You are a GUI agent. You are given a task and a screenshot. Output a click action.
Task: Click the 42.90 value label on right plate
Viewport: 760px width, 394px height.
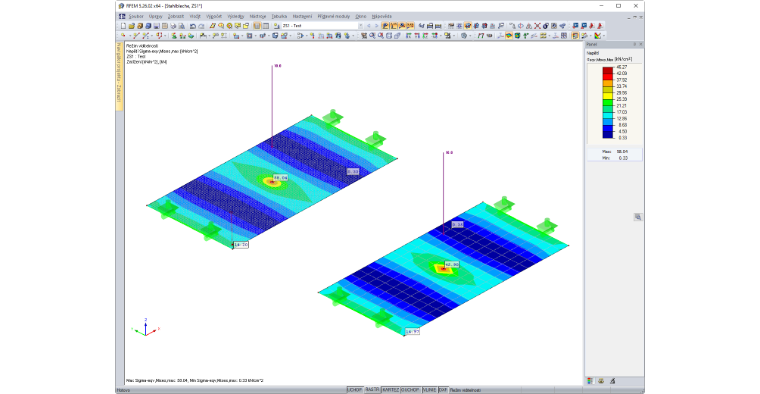452,265
